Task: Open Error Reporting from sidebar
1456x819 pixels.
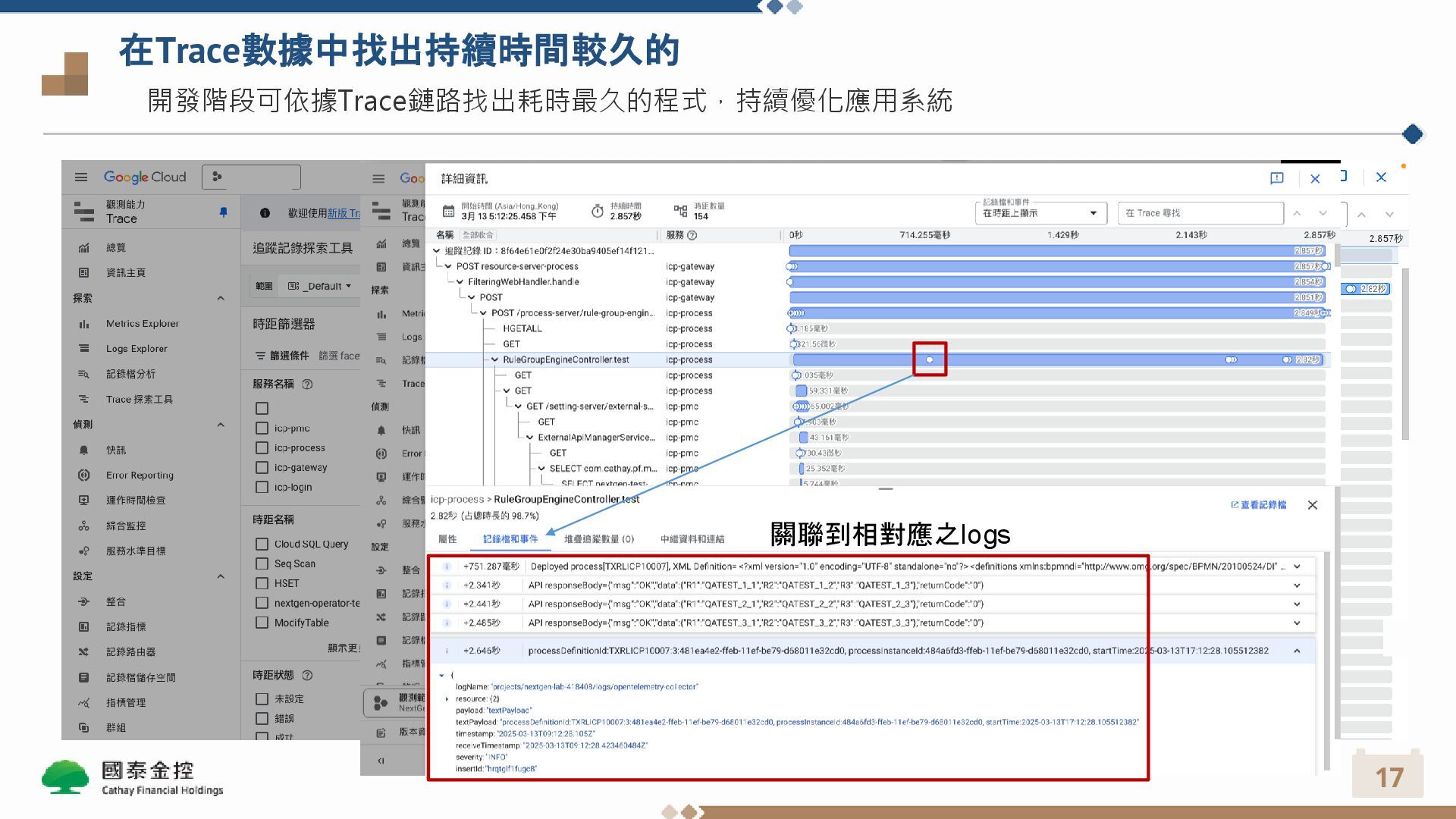Action: pyautogui.click(x=140, y=475)
